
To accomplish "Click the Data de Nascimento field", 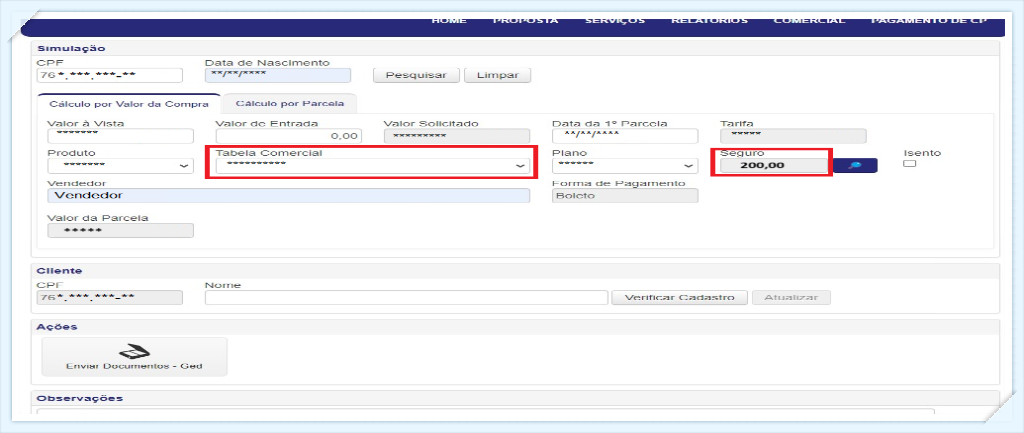I will (278, 75).
